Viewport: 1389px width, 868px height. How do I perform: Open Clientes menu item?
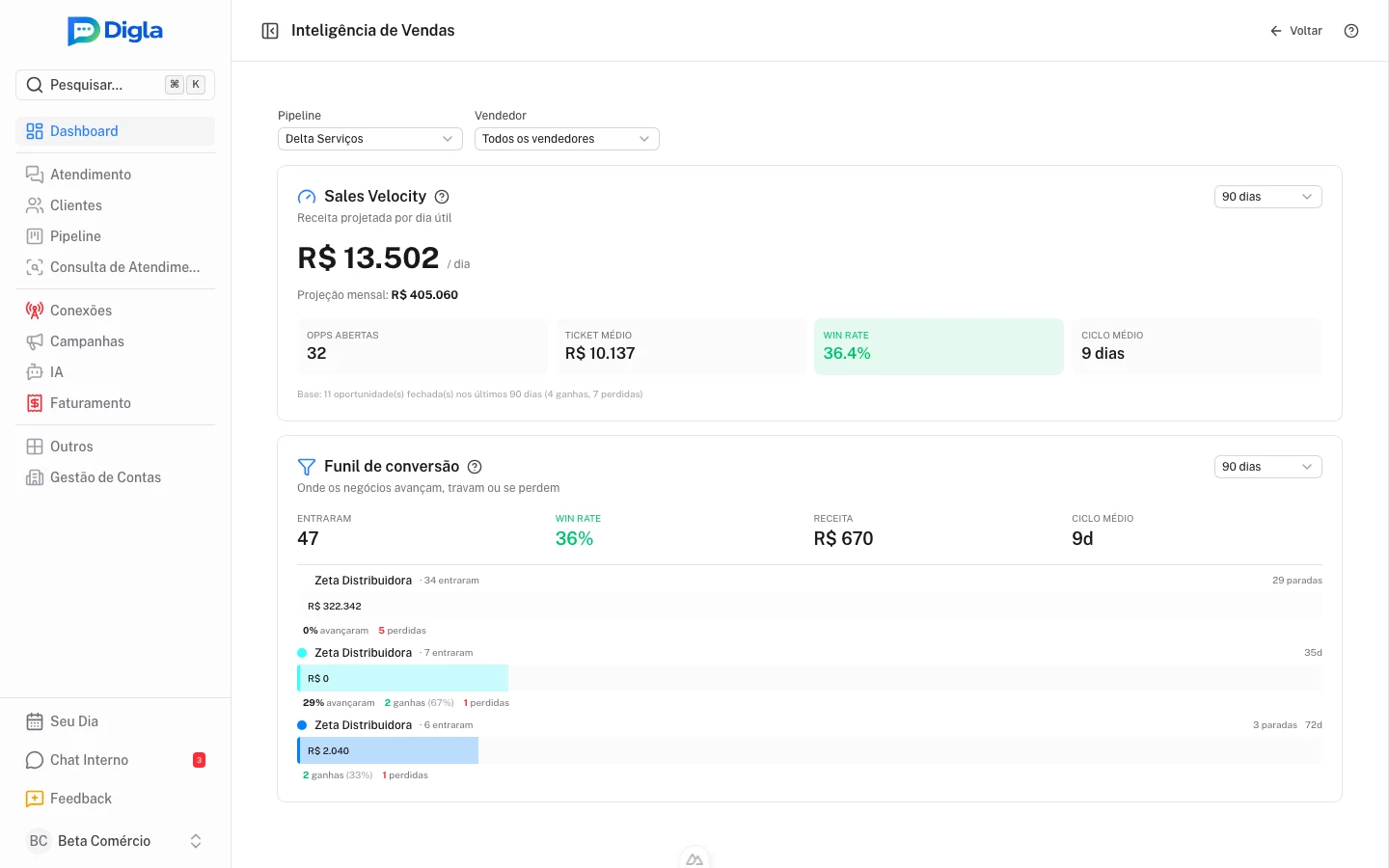(115, 205)
